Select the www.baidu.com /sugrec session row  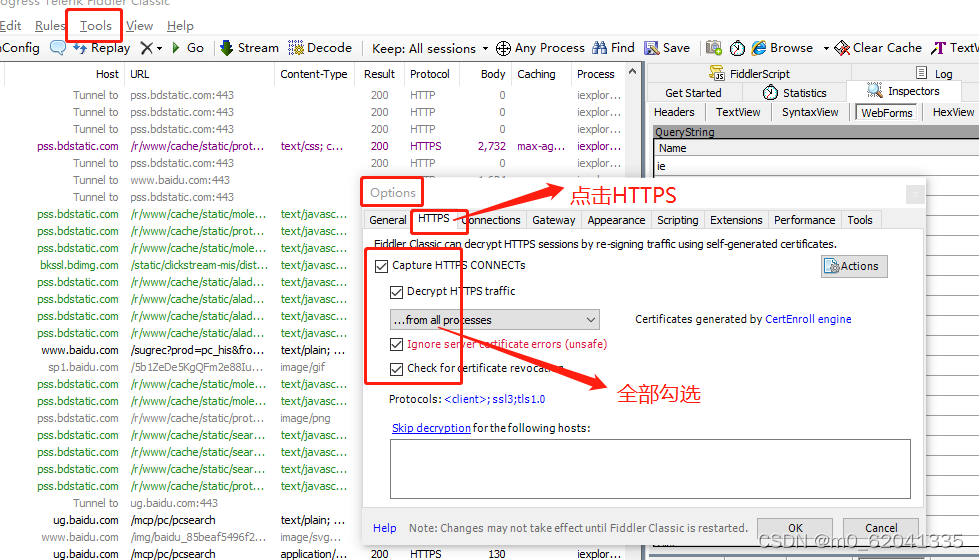(181, 350)
